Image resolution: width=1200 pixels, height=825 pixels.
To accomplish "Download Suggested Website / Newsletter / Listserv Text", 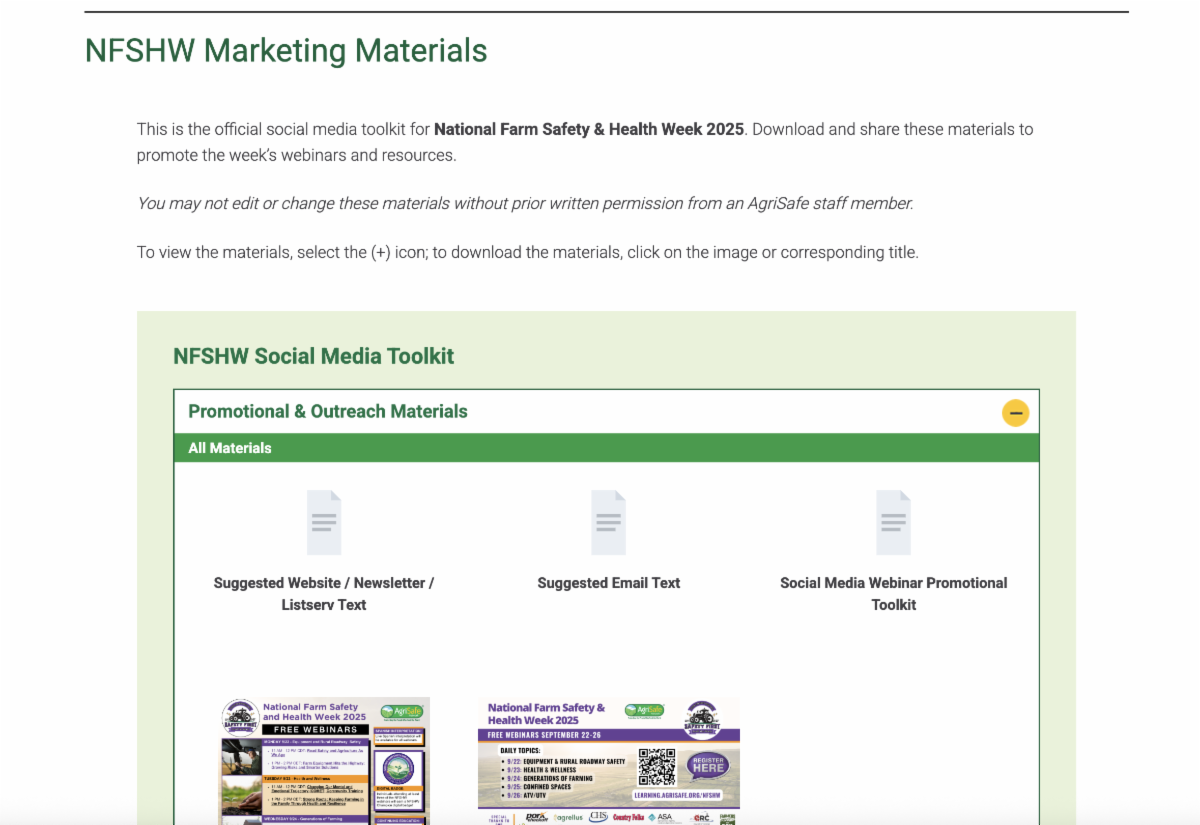I will 324,594.
